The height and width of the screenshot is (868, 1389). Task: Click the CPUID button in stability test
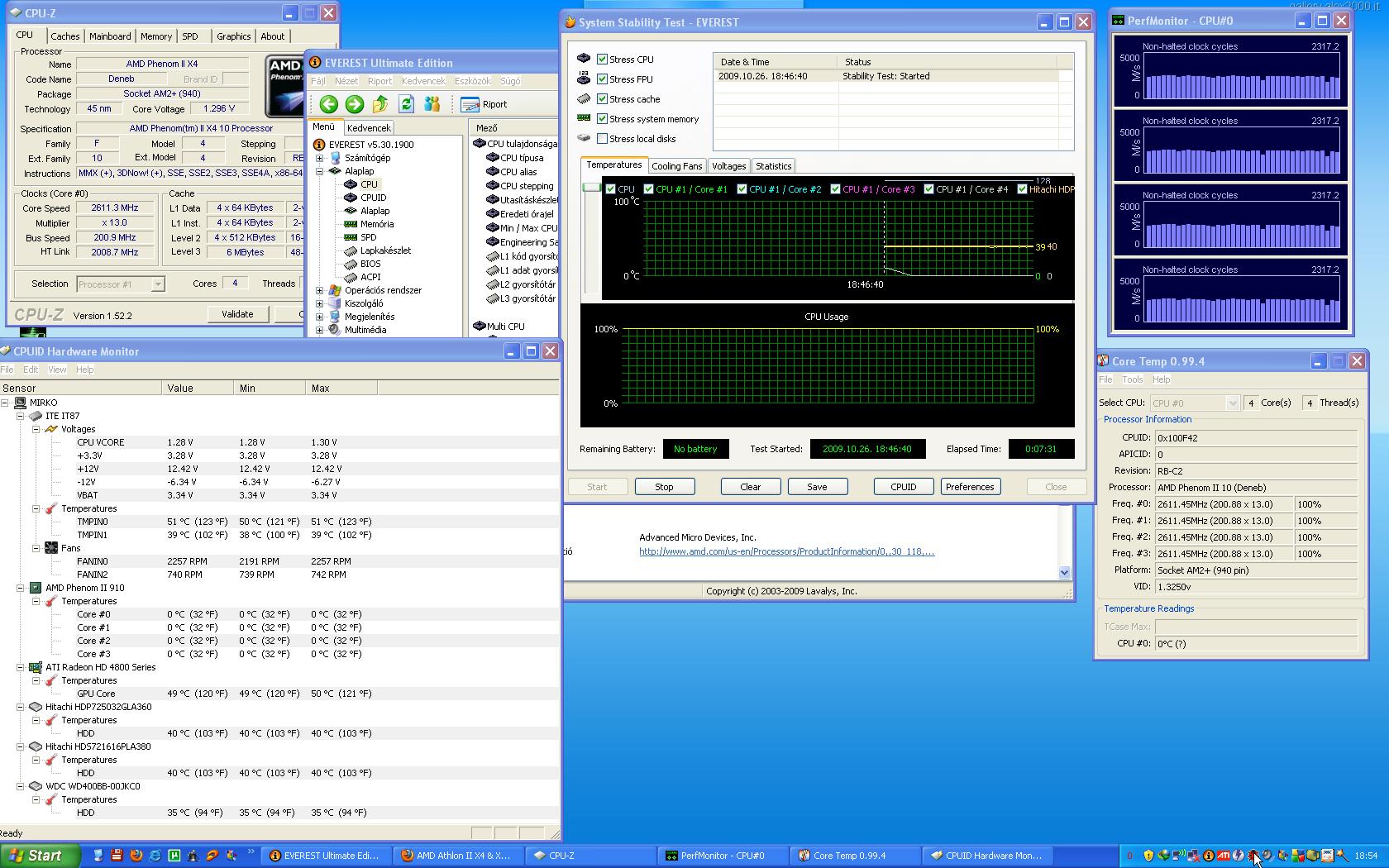click(x=903, y=487)
